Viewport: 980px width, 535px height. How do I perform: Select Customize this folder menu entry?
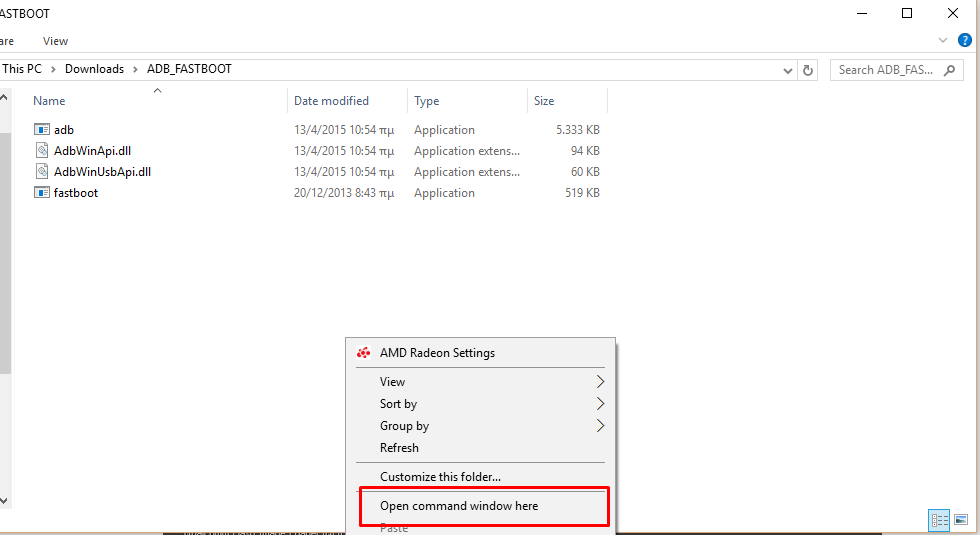point(480,477)
